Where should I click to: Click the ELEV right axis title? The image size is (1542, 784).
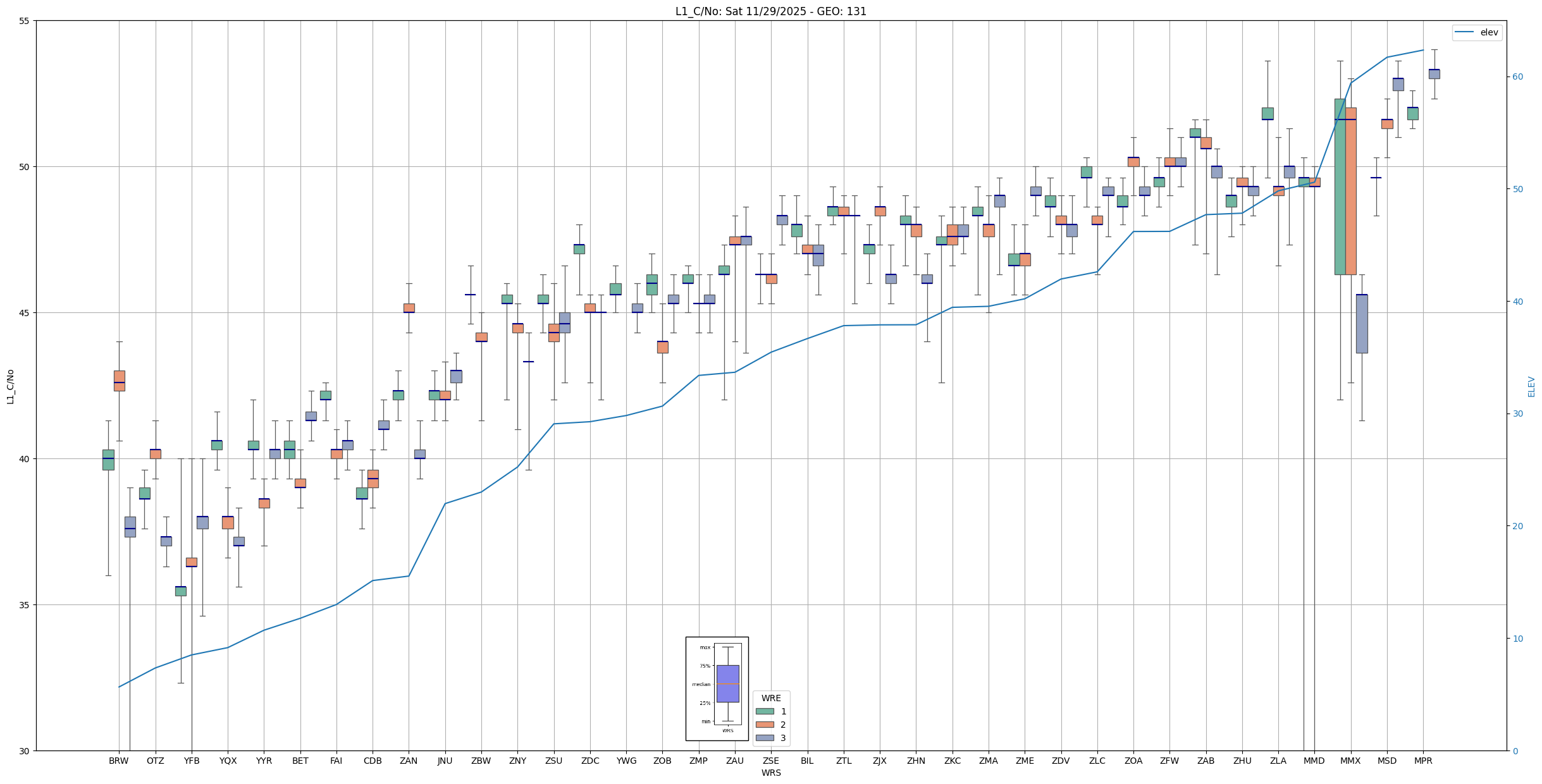coord(1531,386)
